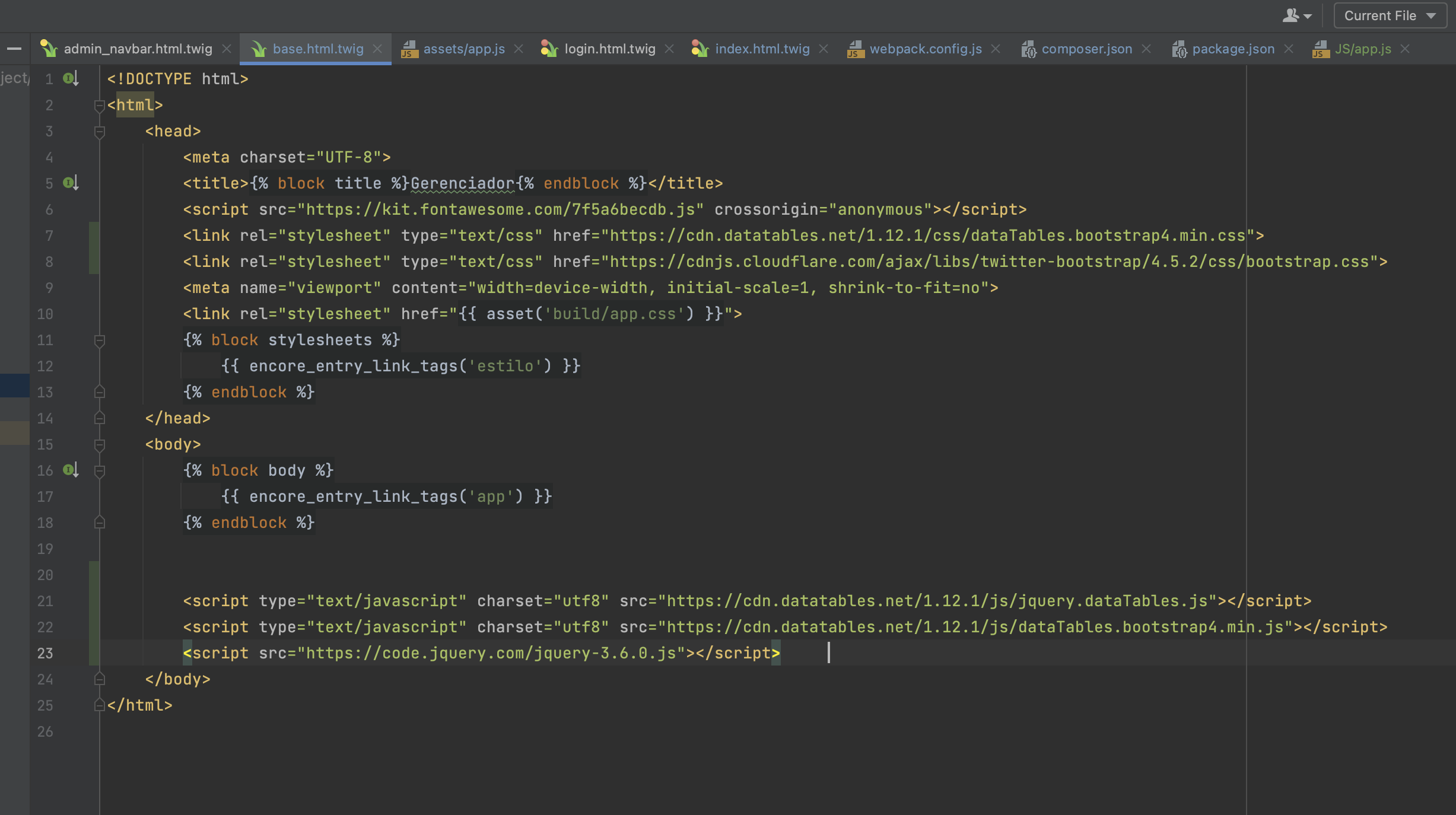Click the closing head fold marker on line 14
Viewport: 1456px width, 815px height.
pos(100,418)
